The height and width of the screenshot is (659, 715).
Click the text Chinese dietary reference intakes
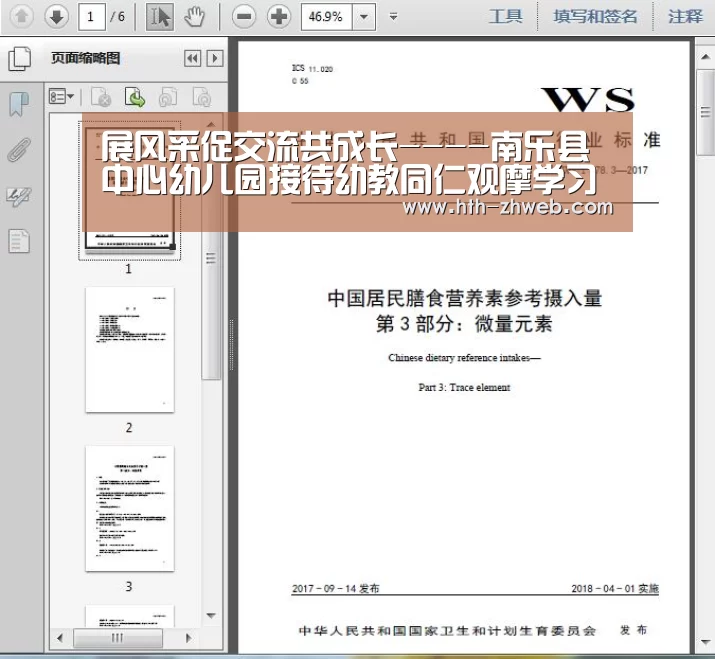point(464,358)
